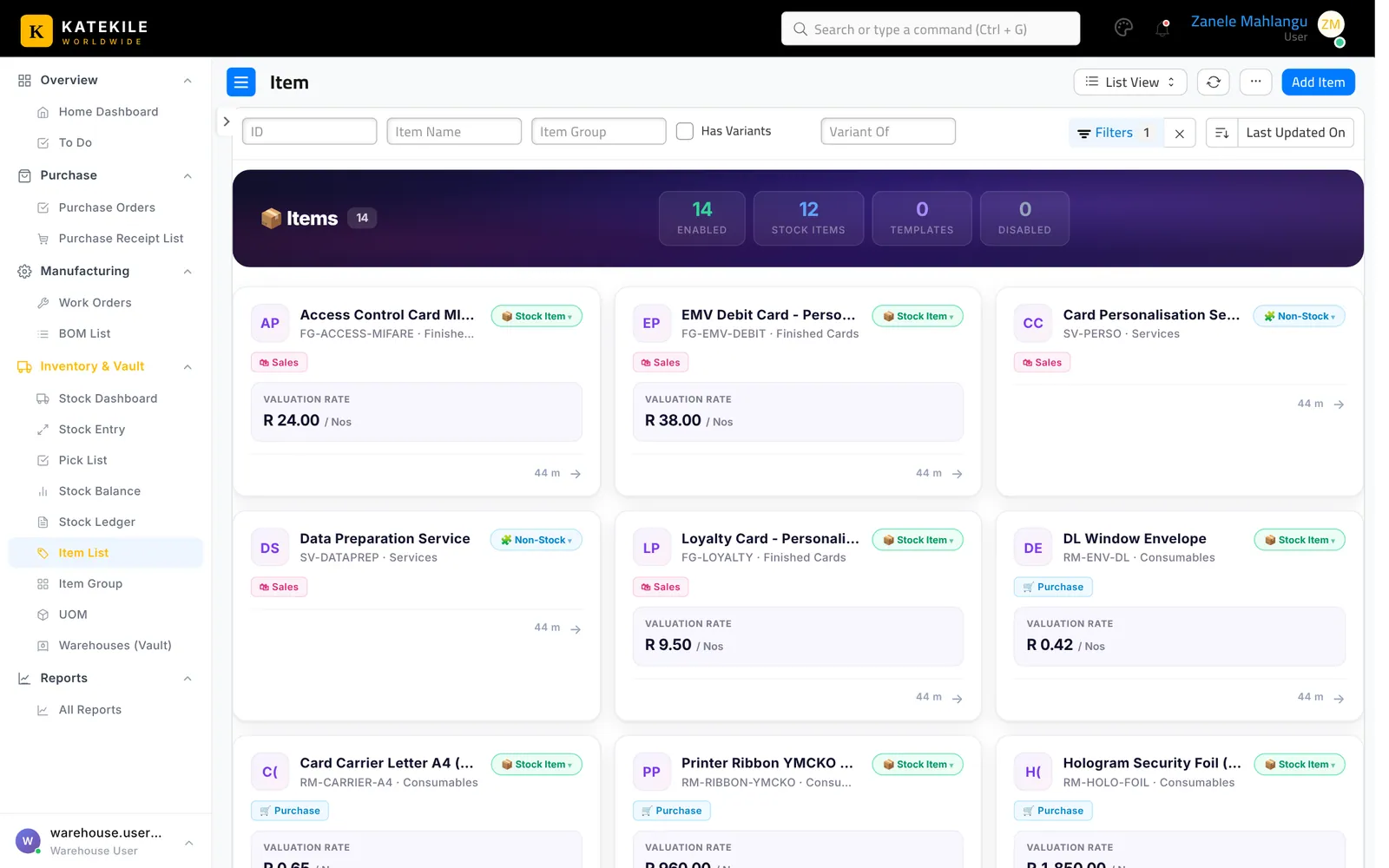Expand warehouse user account menu
1389x868 pixels.
[x=188, y=842]
